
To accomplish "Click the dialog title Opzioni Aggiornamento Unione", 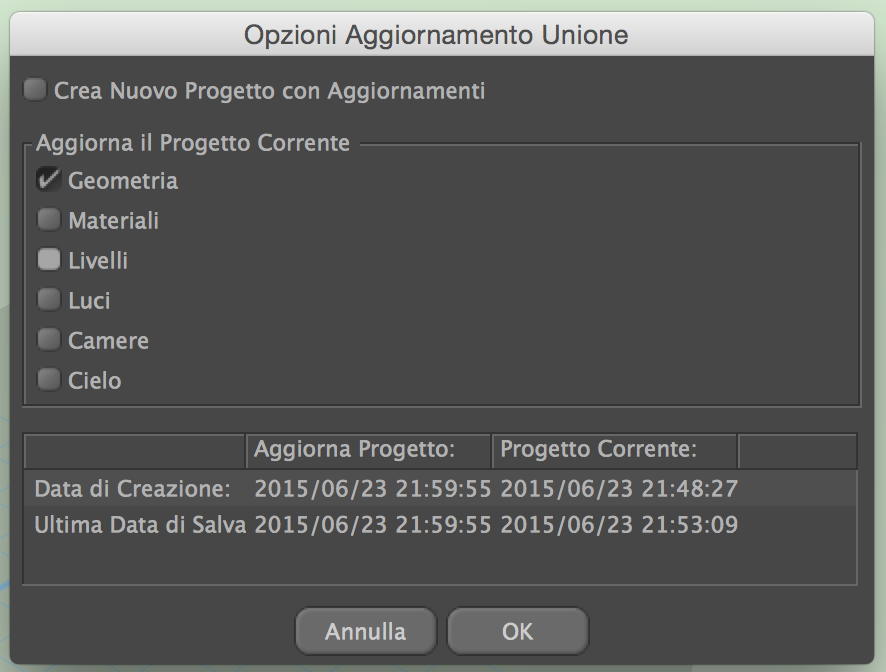I will pyautogui.click(x=436, y=35).
